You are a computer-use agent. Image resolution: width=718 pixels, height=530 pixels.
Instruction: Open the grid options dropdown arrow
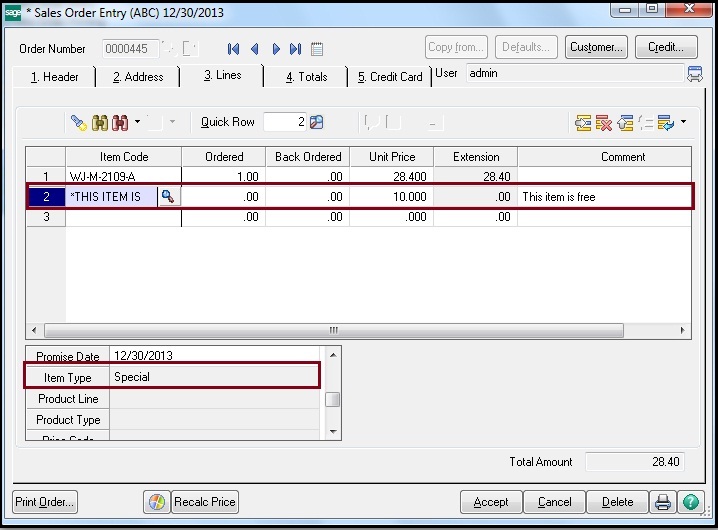pyautogui.click(x=683, y=122)
